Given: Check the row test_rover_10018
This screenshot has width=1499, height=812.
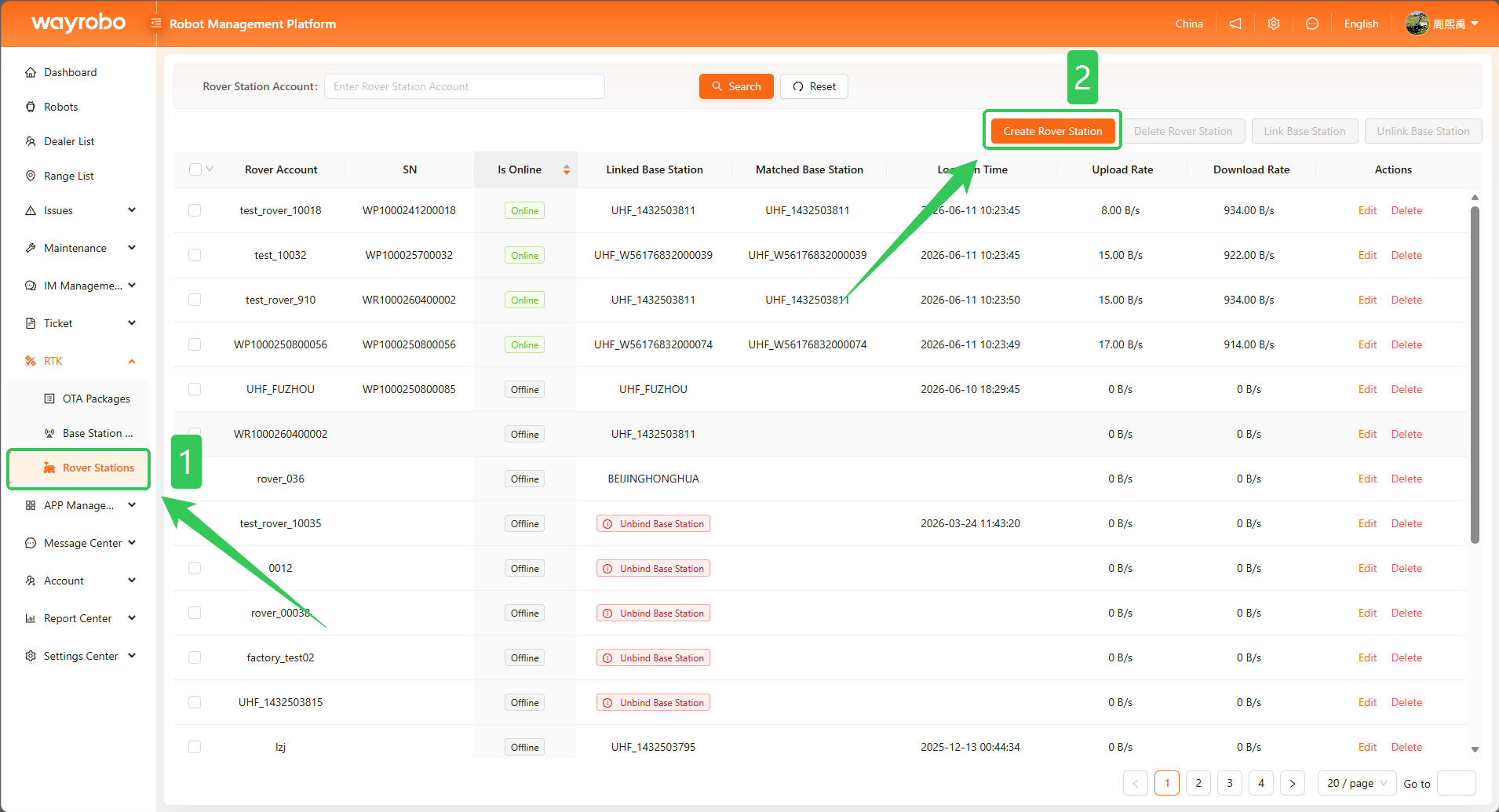Looking at the screenshot, I should pyautogui.click(x=195, y=210).
